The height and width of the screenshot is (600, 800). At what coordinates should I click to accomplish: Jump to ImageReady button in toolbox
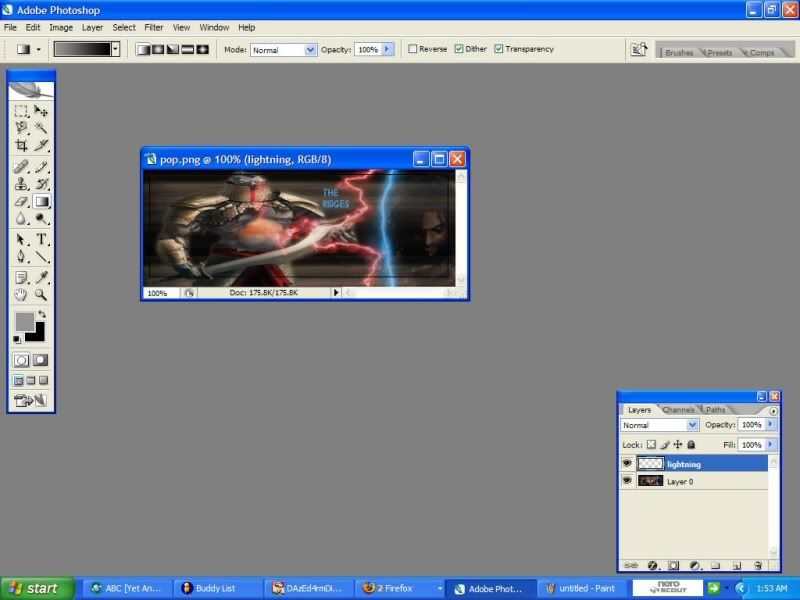coord(31,401)
